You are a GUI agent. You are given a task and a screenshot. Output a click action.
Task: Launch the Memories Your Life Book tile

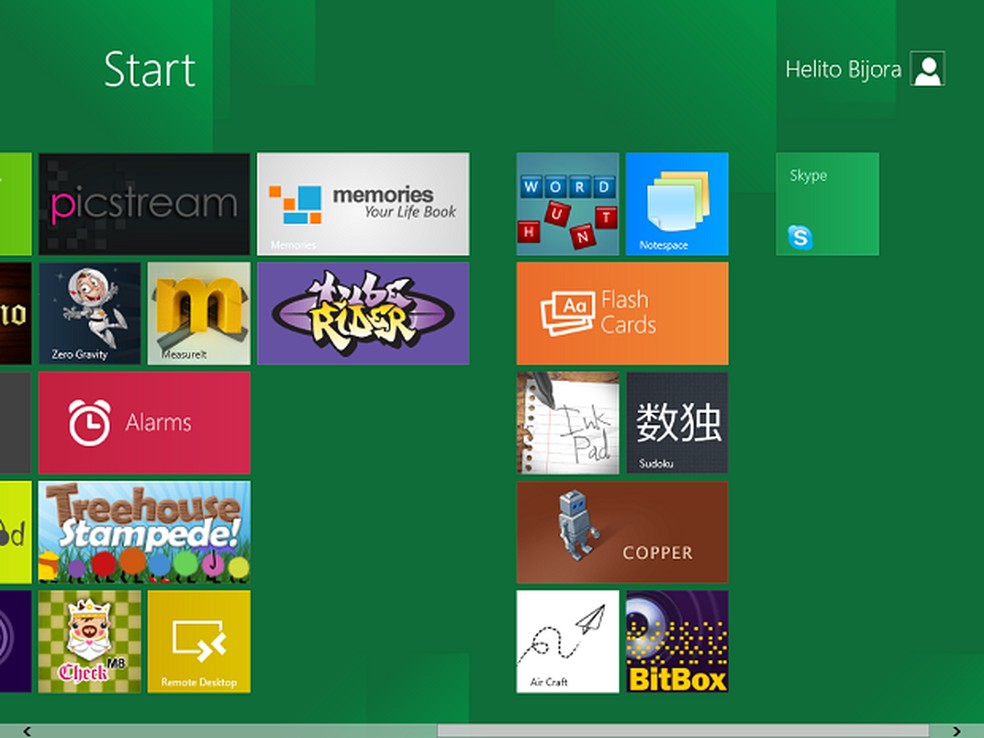tap(363, 204)
